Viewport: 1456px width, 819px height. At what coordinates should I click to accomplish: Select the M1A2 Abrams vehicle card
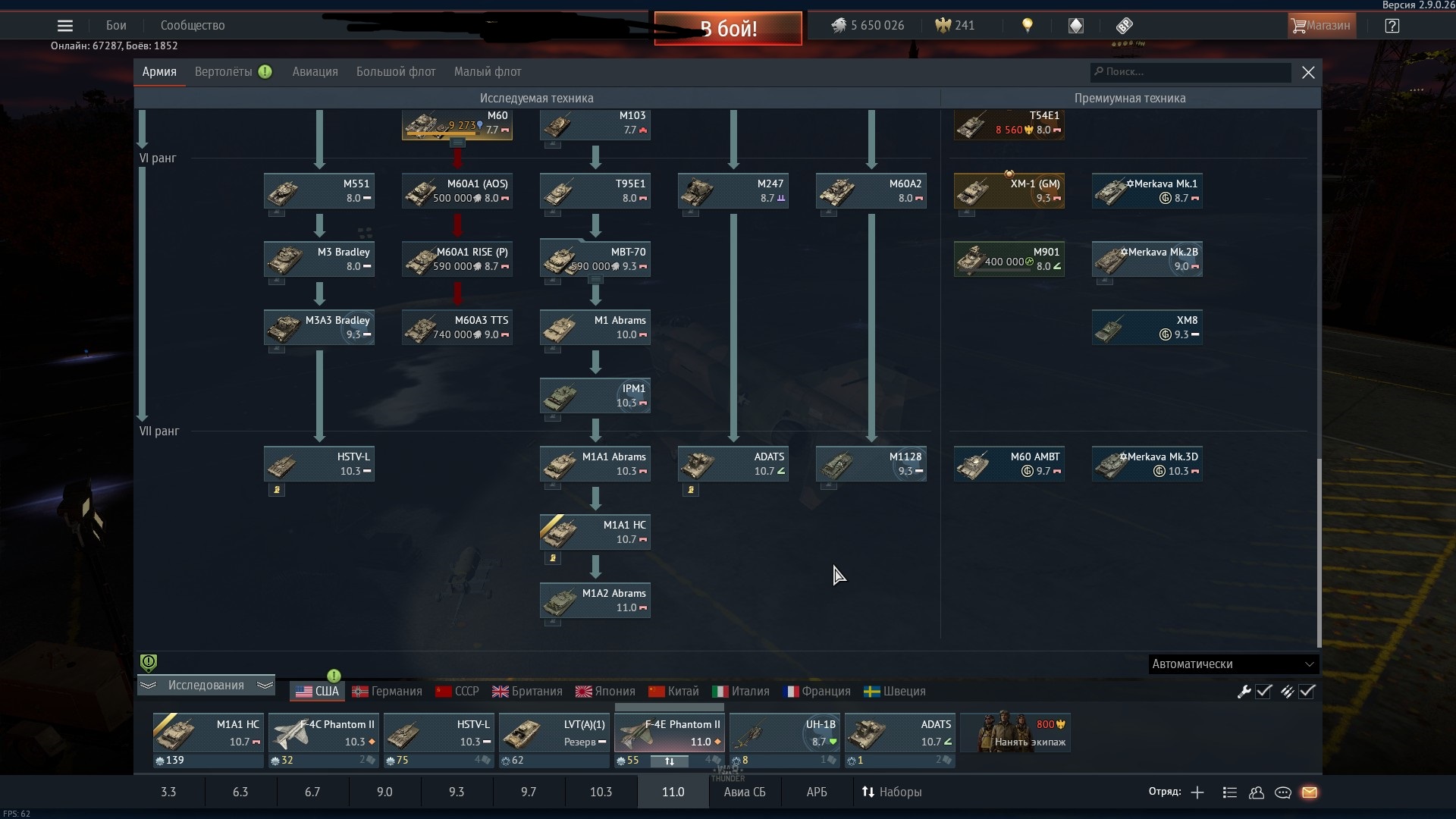pyautogui.click(x=595, y=601)
